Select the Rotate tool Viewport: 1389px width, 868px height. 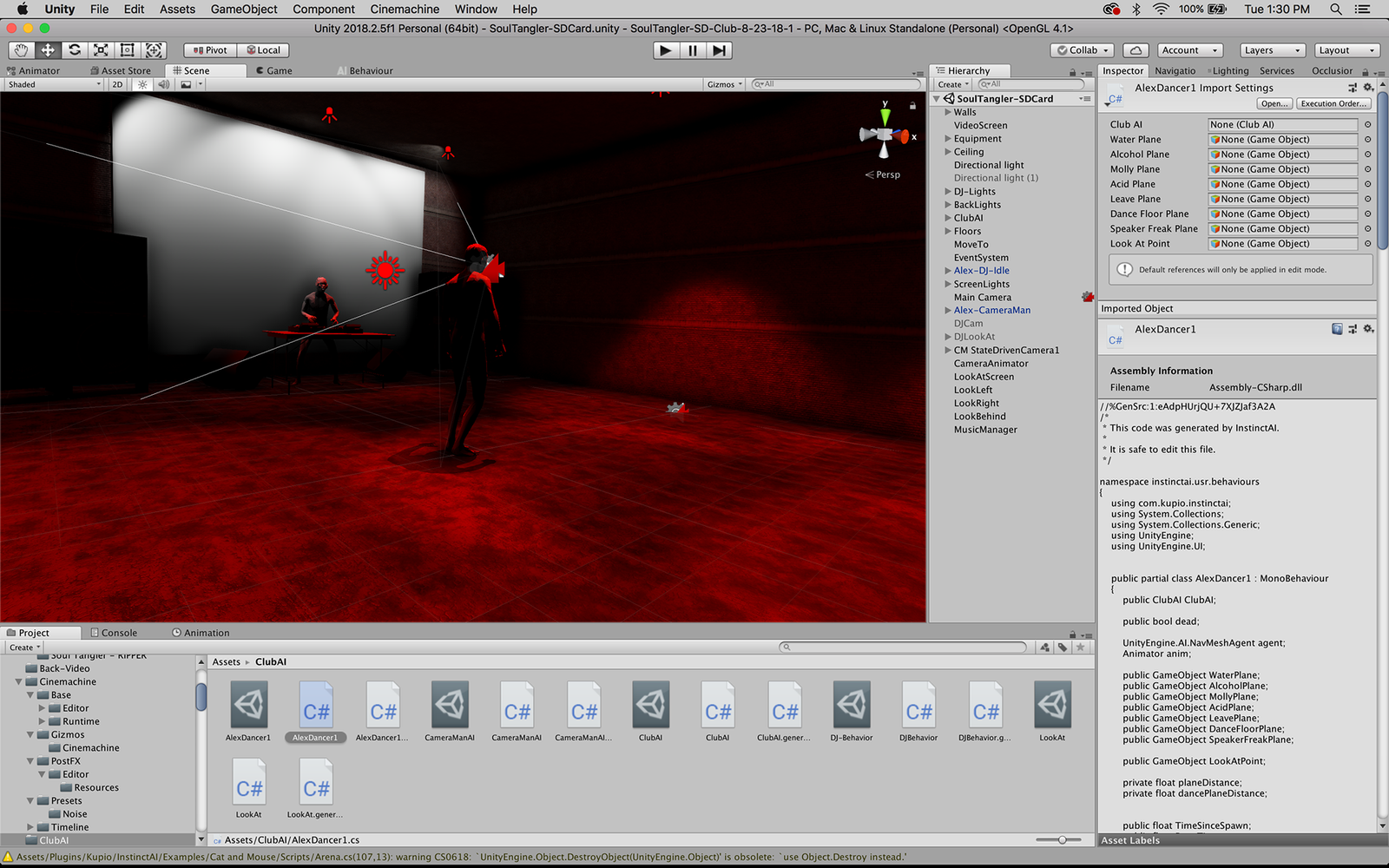pos(75,50)
